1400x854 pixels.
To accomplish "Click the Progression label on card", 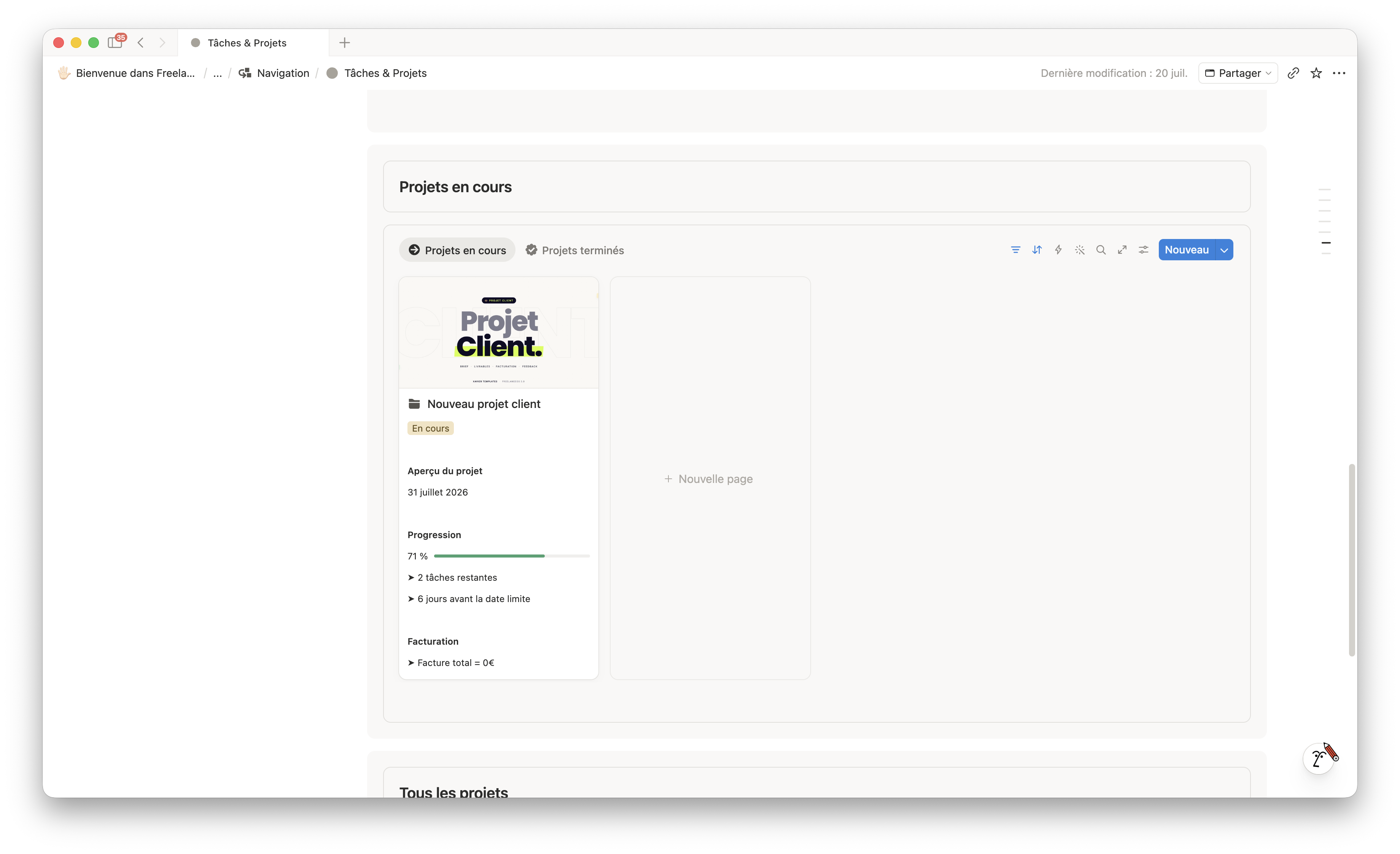I will click(x=434, y=535).
